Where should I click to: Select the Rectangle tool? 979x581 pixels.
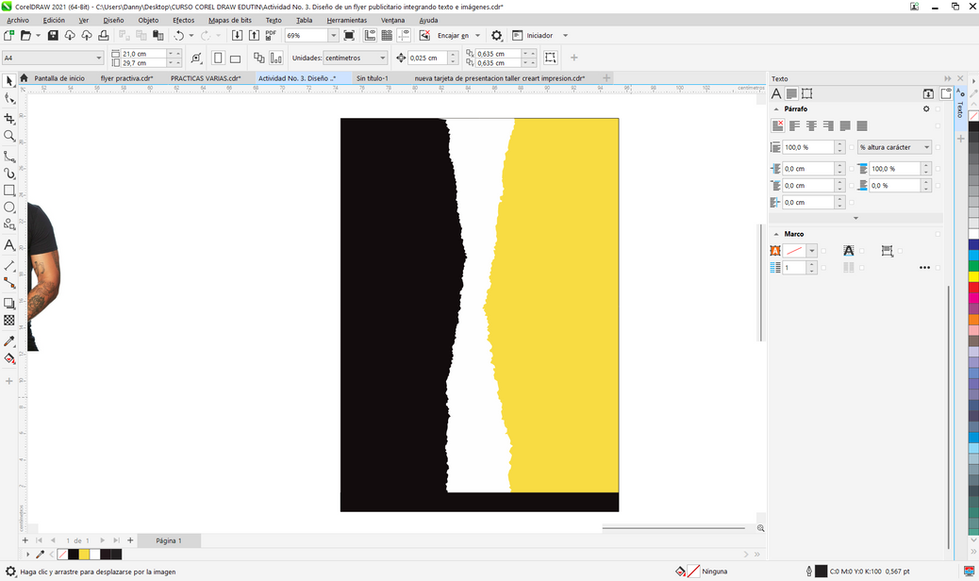[x=9, y=190]
